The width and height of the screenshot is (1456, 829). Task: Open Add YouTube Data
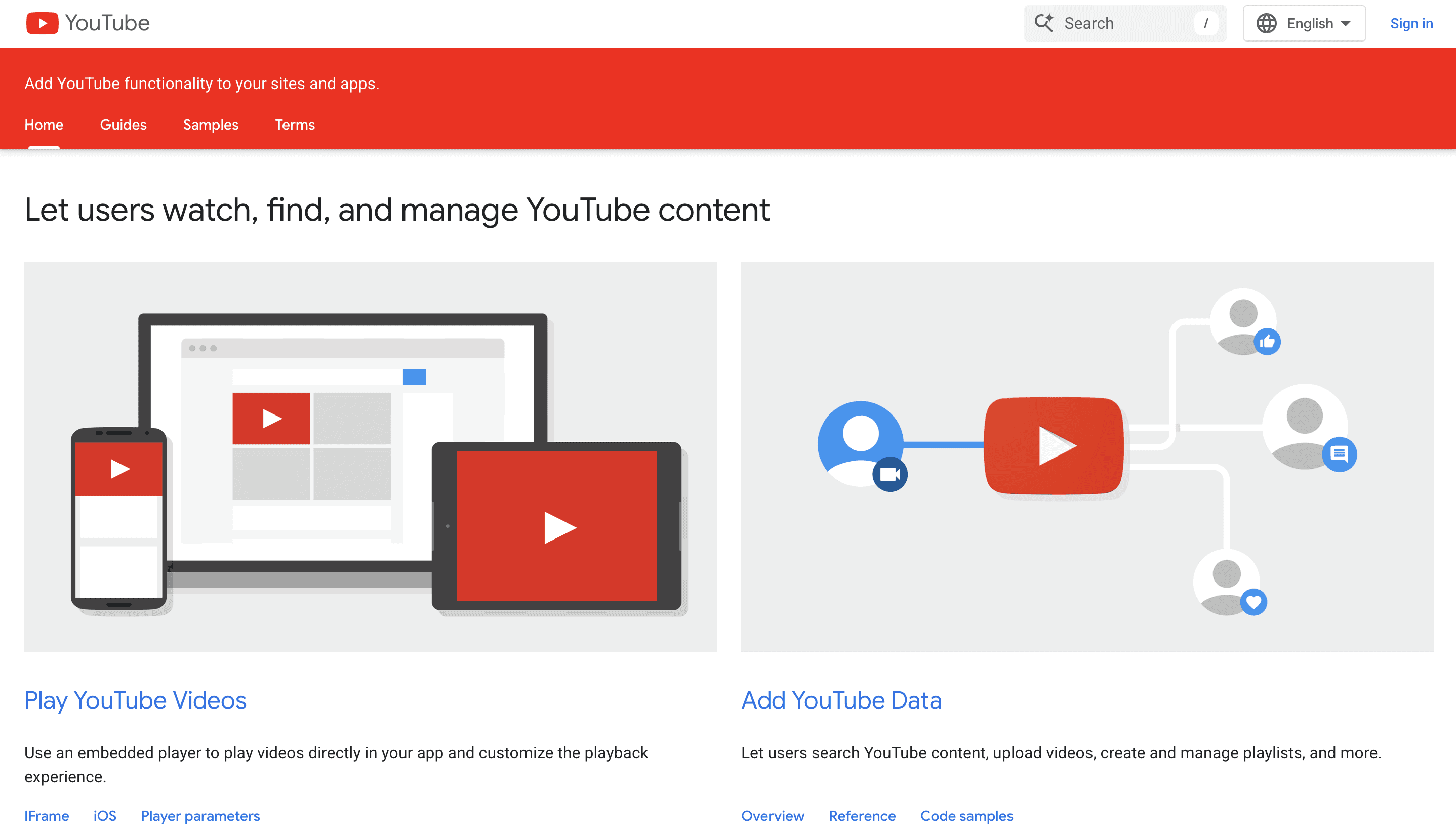841,700
